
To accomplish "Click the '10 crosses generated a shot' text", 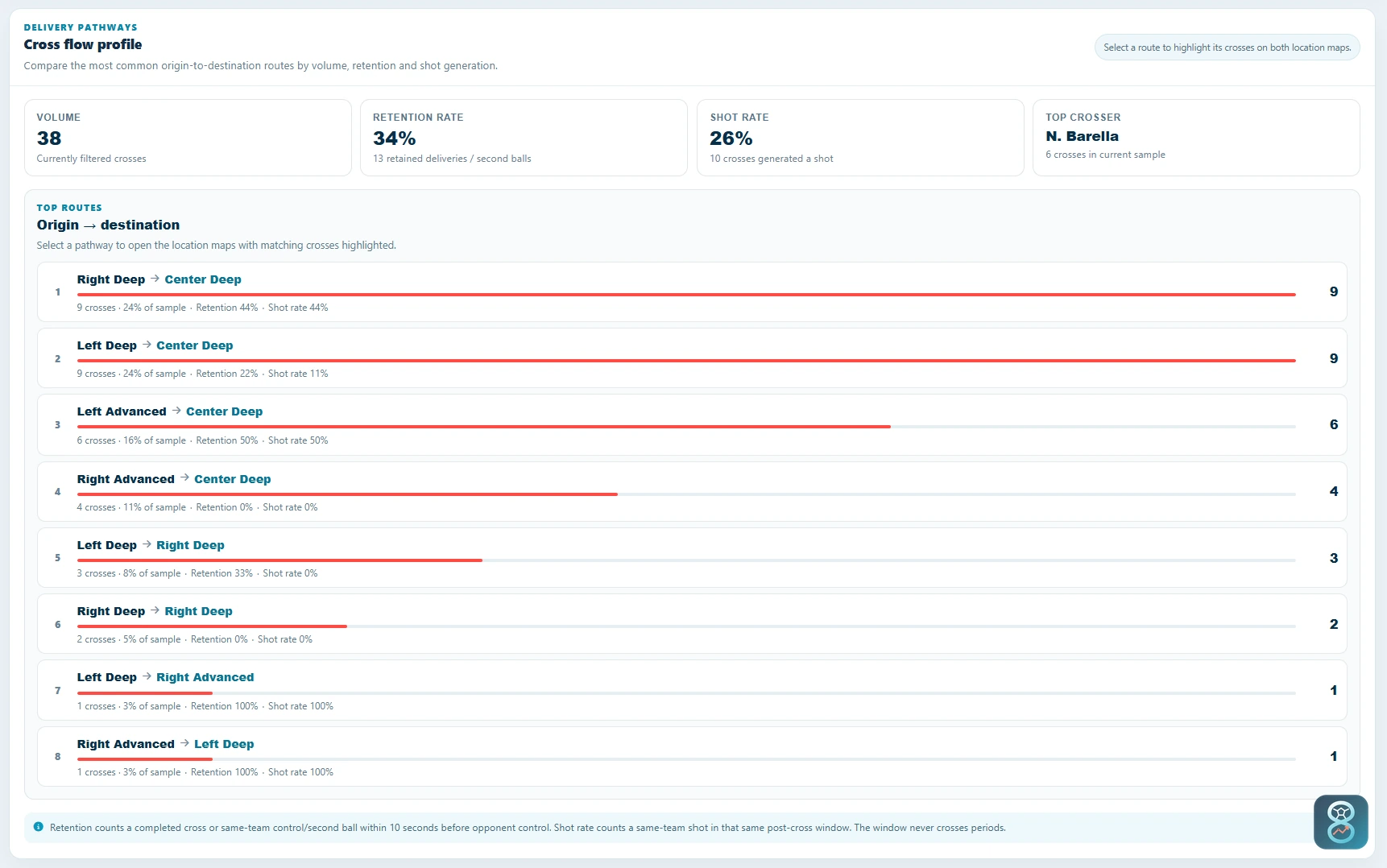I will (x=772, y=159).
